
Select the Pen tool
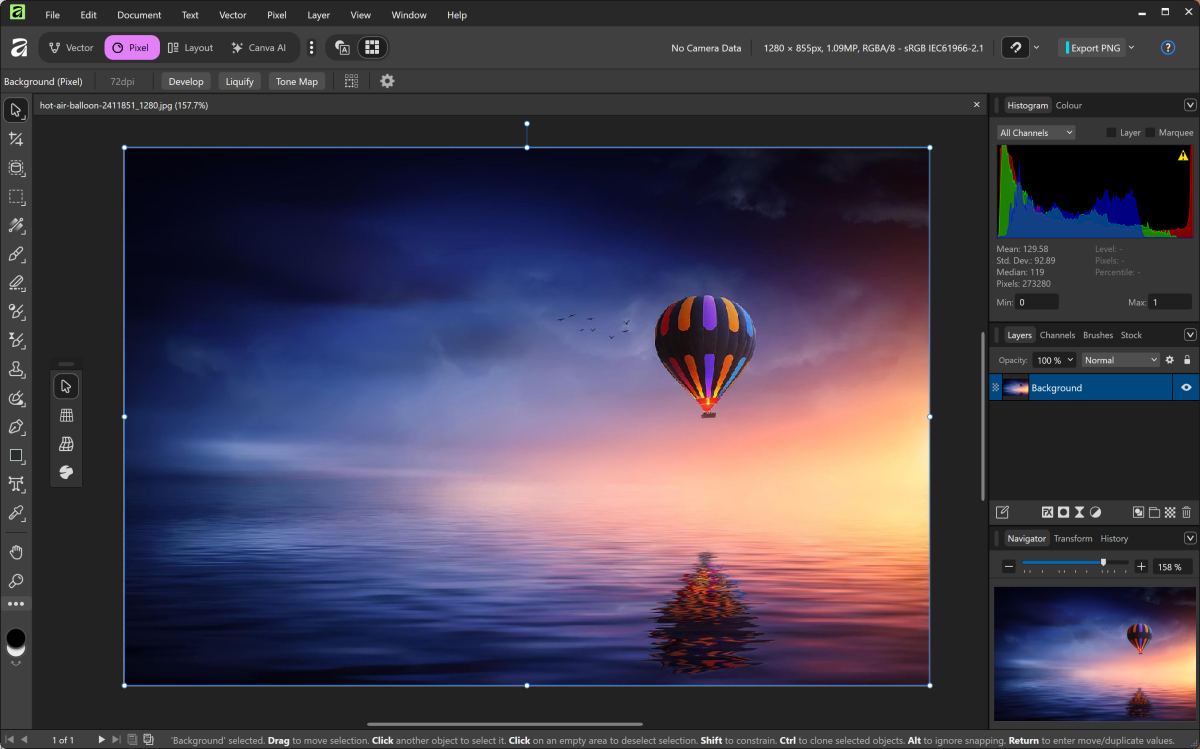[16, 427]
